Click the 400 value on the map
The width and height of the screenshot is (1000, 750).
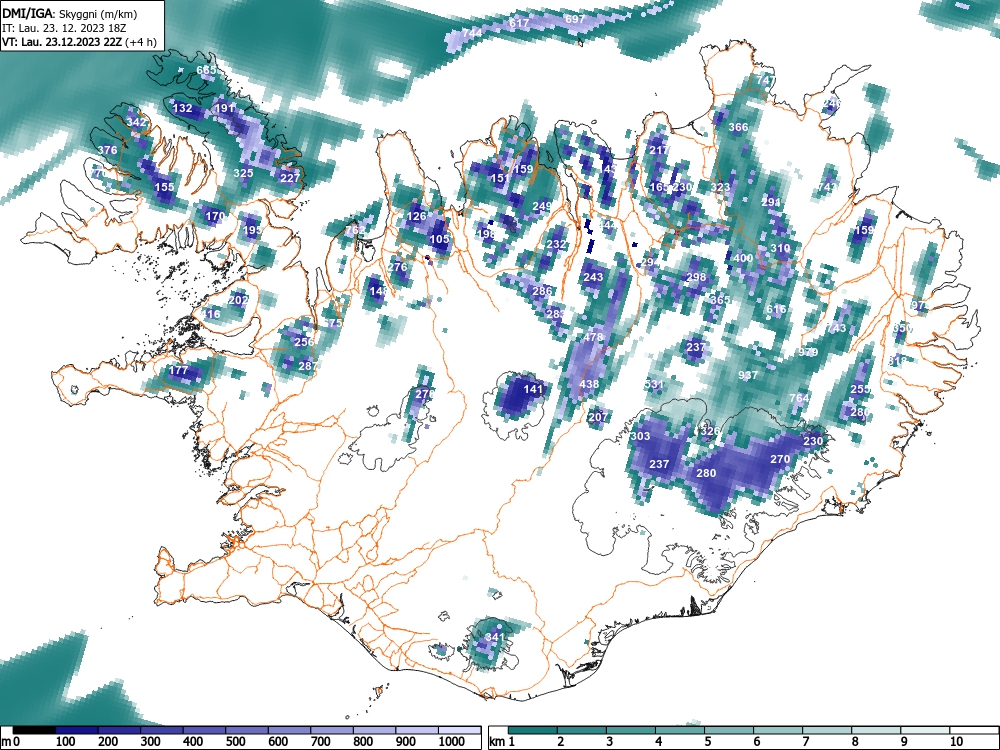[x=743, y=258]
